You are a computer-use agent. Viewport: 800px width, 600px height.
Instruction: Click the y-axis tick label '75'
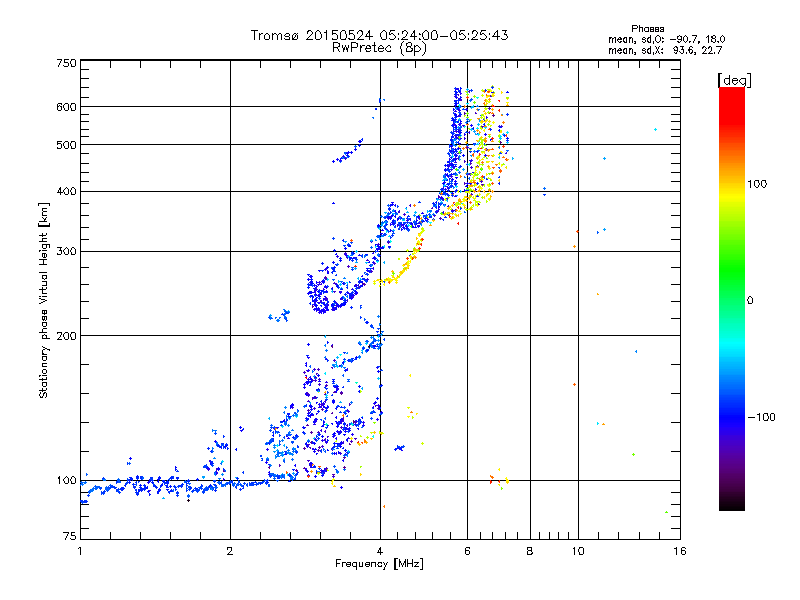pyautogui.click(x=70, y=536)
